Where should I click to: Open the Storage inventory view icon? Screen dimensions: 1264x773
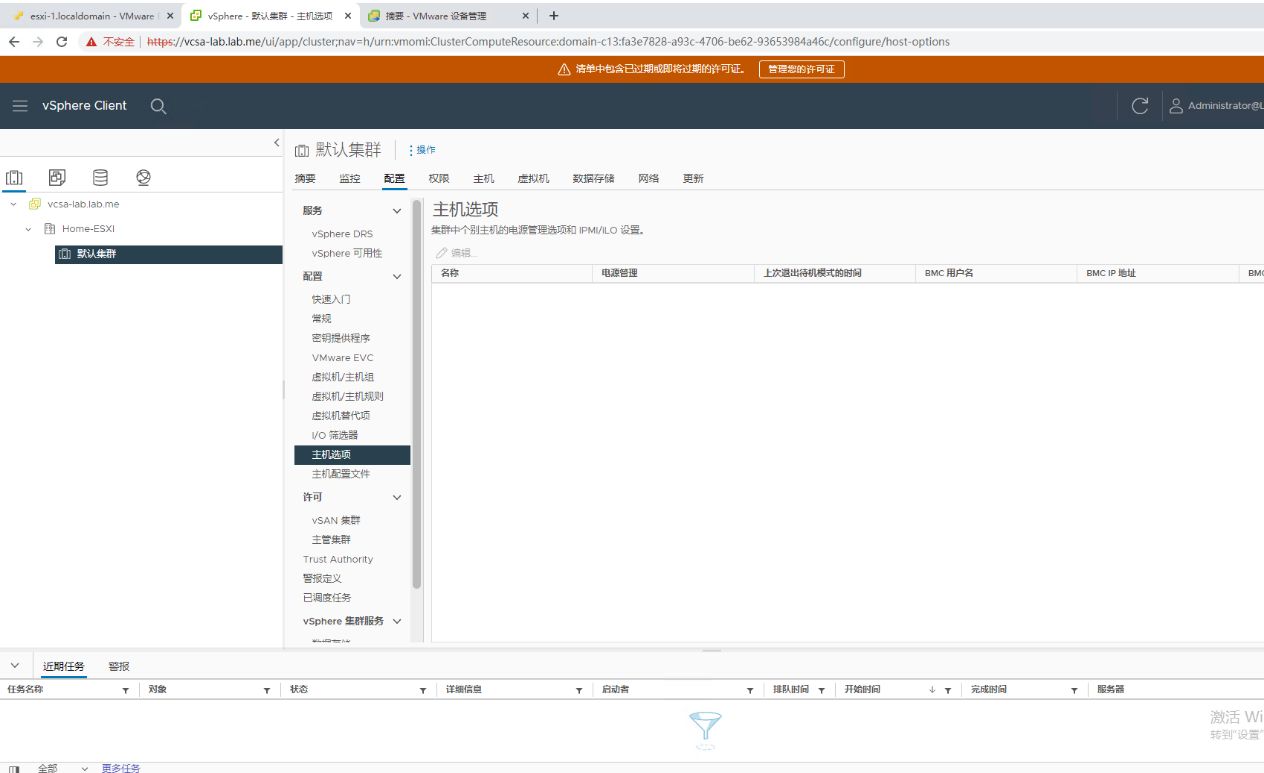(100, 178)
